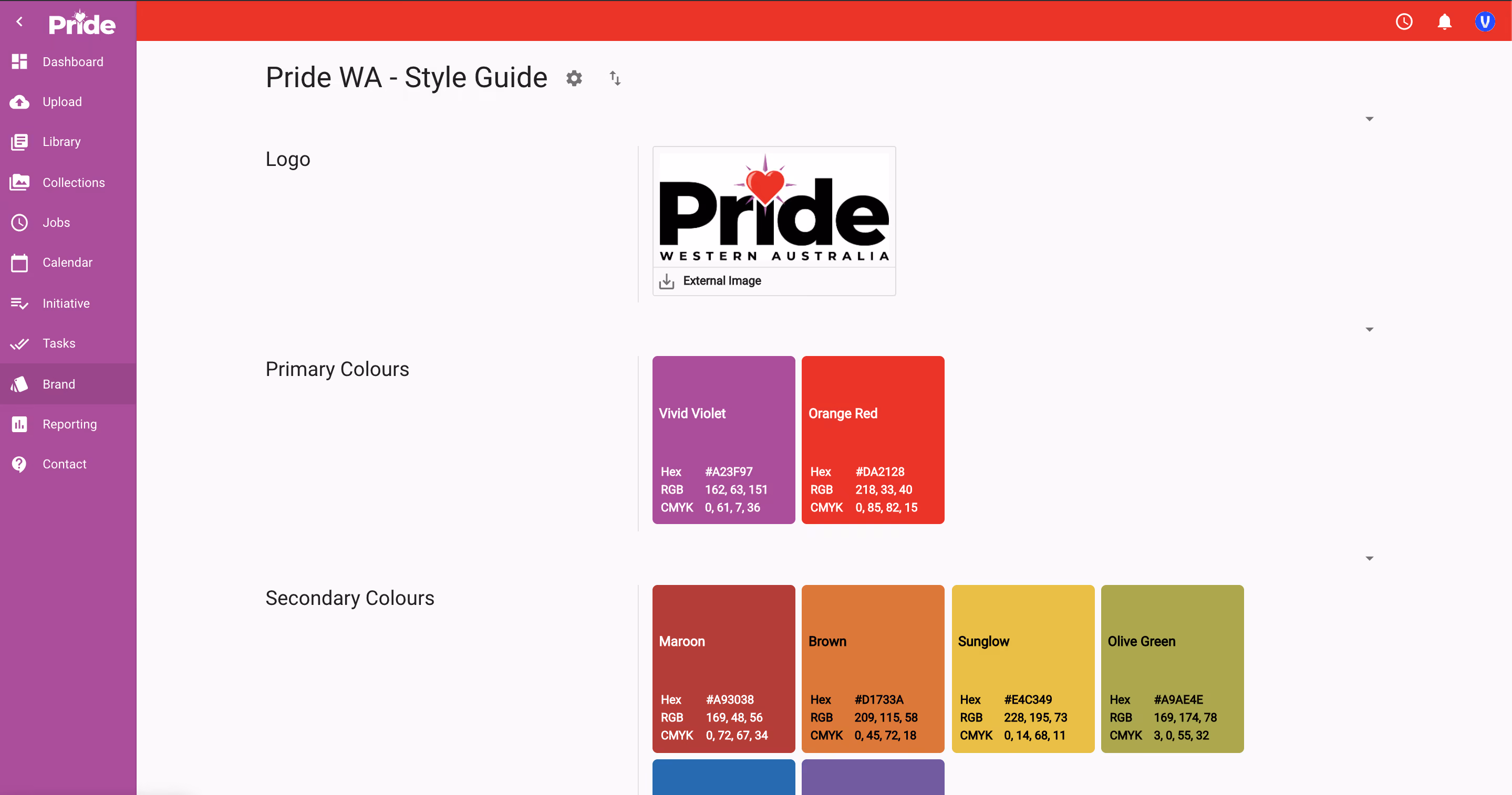Open recent activity clock in top bar
This screenshot has width=1512, height=795.
click(1404, 22)
